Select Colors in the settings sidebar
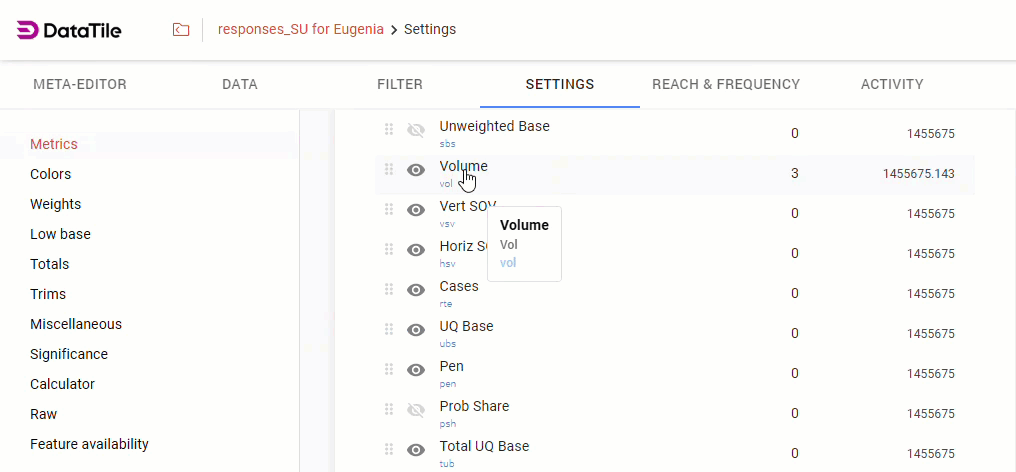This screenshot has width=1016, height=472. (51, 174)
